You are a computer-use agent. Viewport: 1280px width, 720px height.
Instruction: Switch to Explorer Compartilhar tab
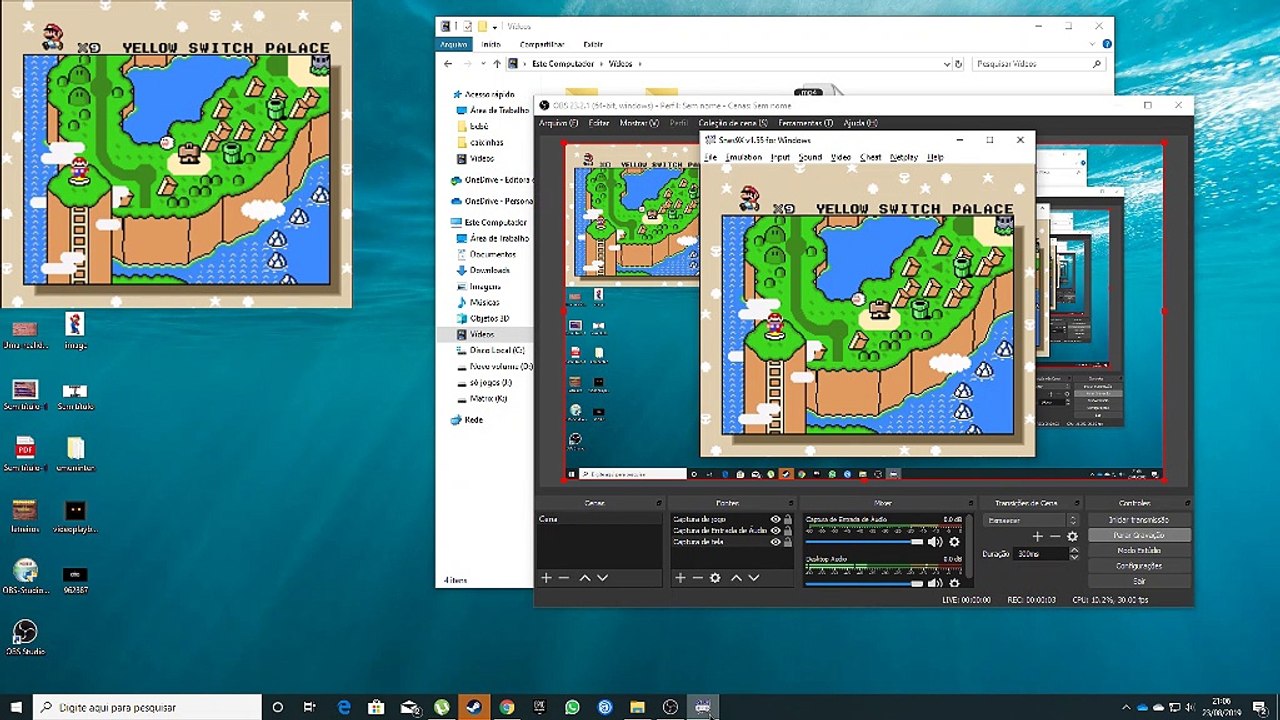[541, 44]
